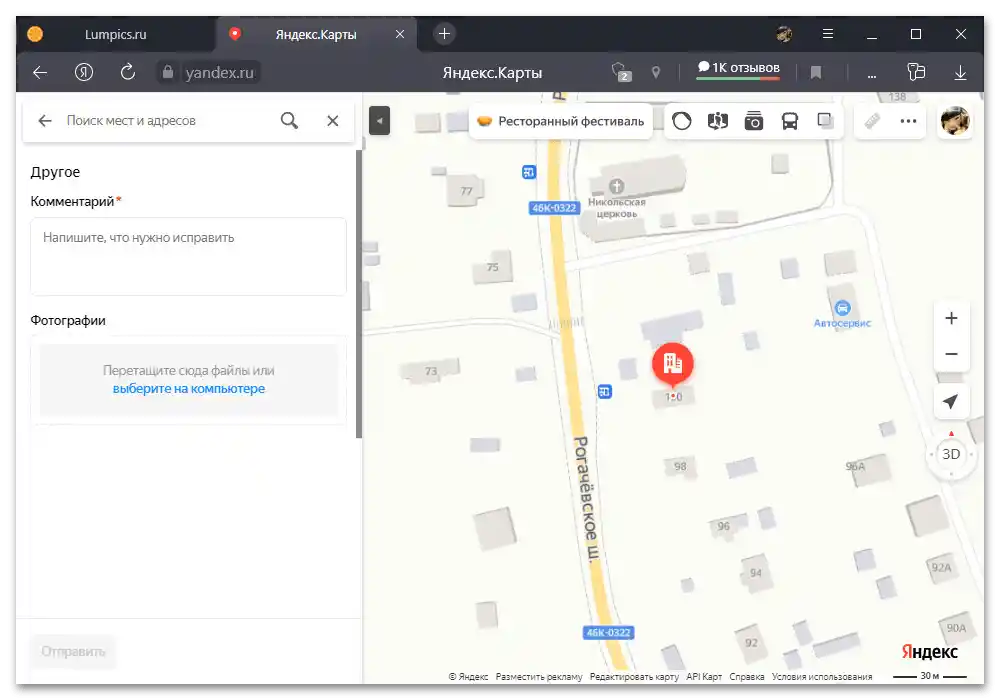This screenshot has height=700, width=1000.
Task: Reload the page with the refresh icon
Action: coord(128,72)
